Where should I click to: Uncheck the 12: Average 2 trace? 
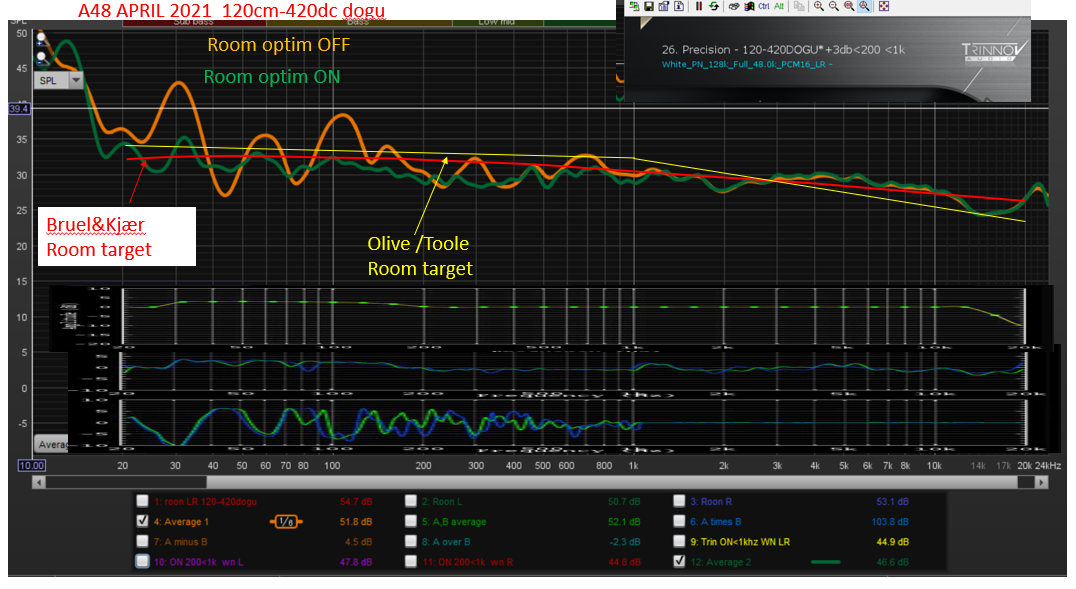(x=679, y=561)
